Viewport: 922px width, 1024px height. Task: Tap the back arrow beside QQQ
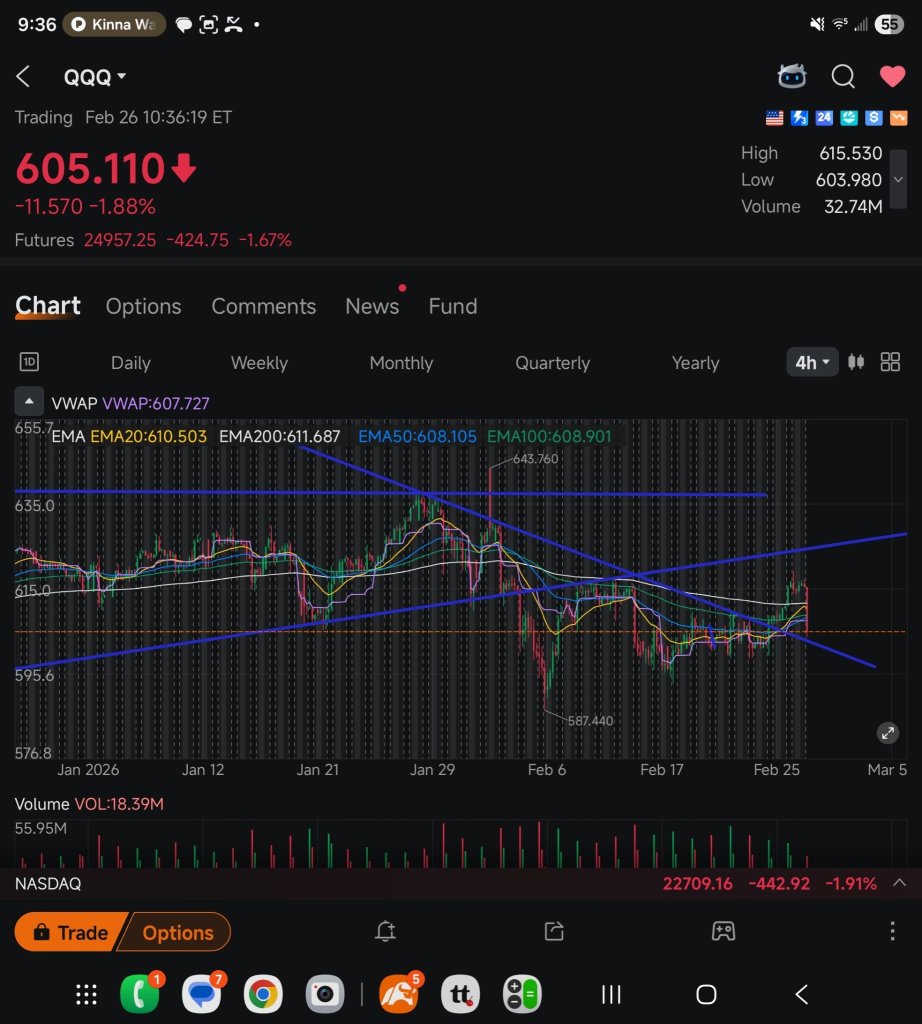pos(24,76)
